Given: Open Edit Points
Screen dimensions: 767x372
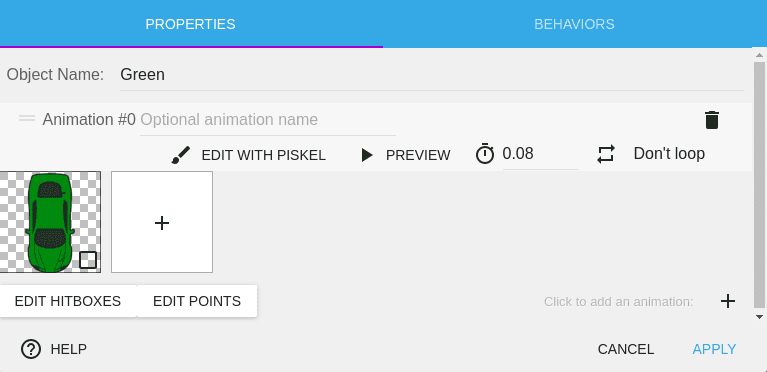Looking at the screenshot, I should tap(197, 301).
